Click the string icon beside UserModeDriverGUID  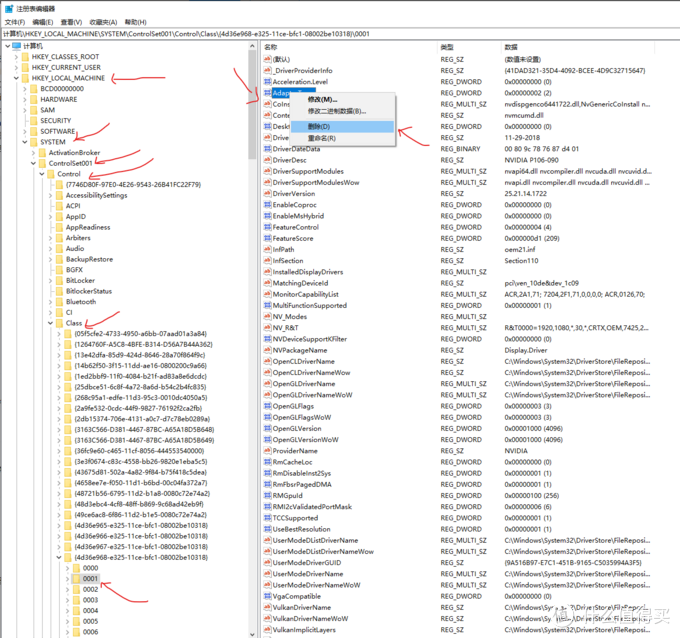pyautogui.click(x=268, y=563)
